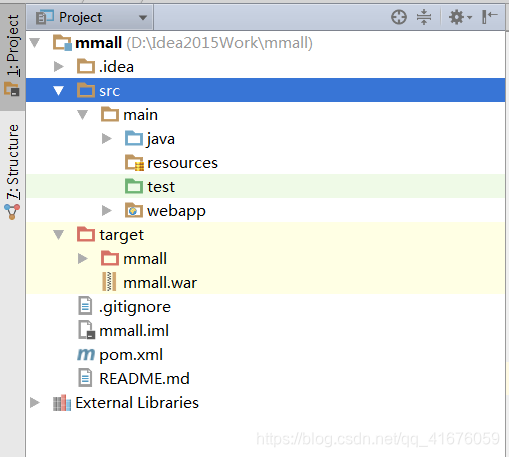Click the Project view icon in header
Image resolution: width=509 pixels, height=457 pixels.
45,17
